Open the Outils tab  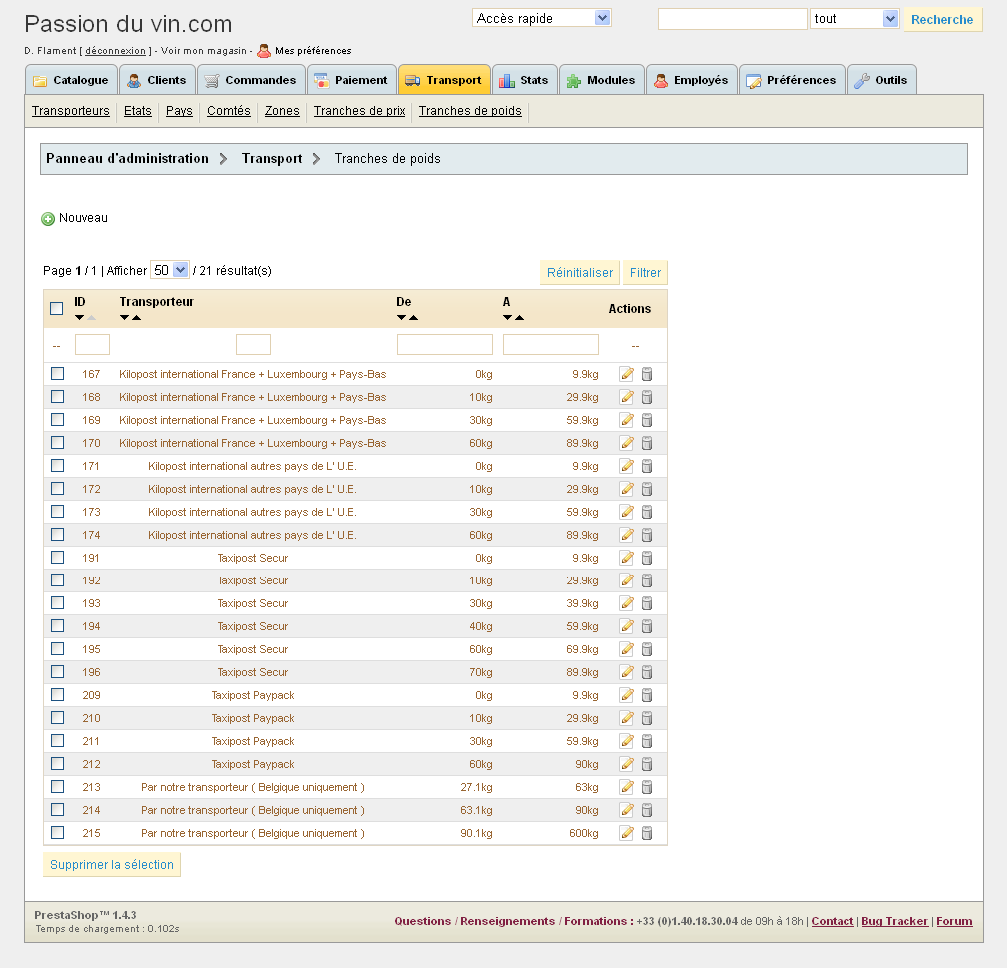click(x=882, y=80)
